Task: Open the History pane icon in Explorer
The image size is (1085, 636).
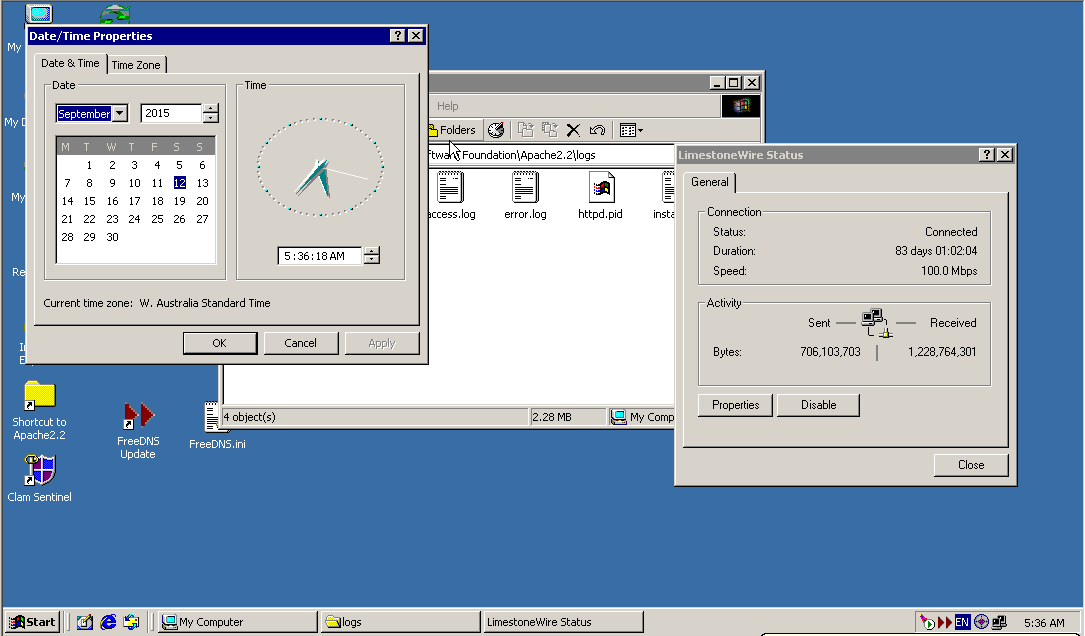Action: (x=496, y=130)
